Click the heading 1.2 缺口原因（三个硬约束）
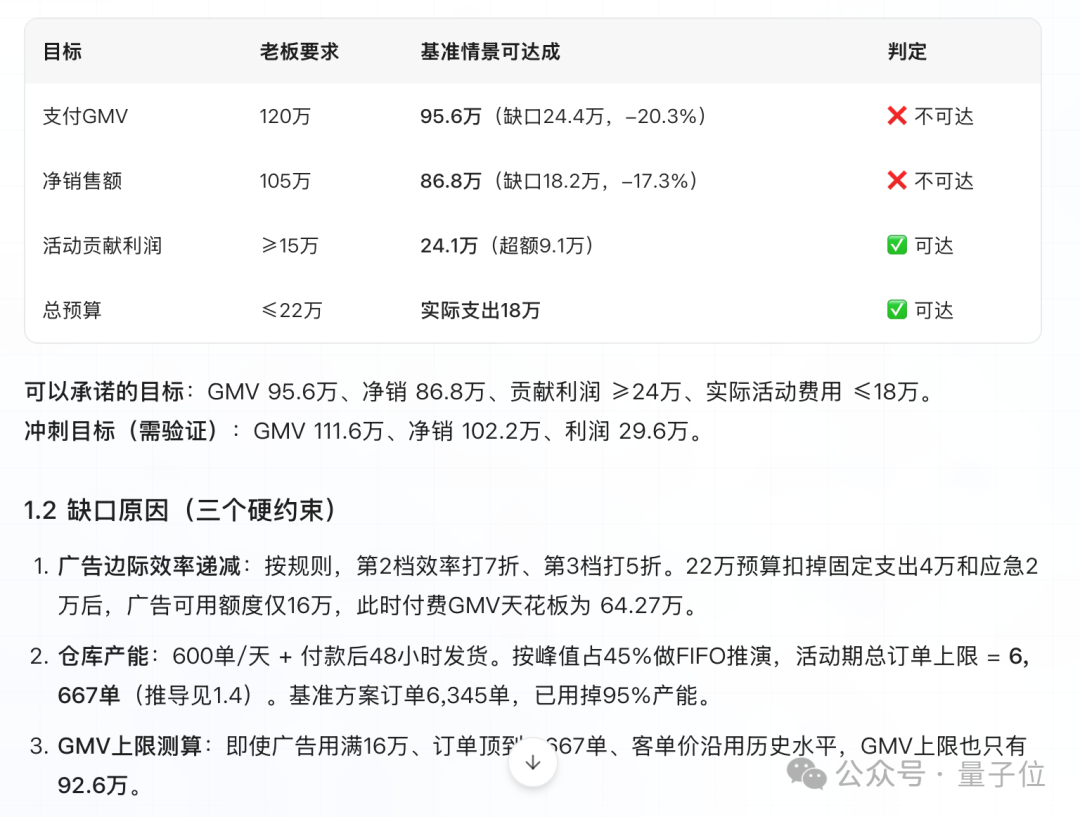Screen dimensions: 1080x817 coord(180,510)
